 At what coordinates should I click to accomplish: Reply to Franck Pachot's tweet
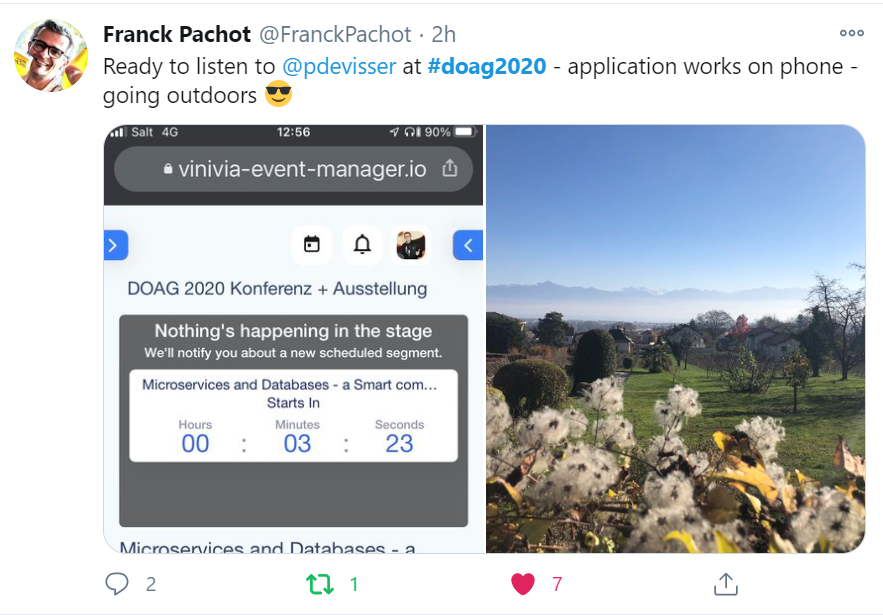(x=118, y=584)
